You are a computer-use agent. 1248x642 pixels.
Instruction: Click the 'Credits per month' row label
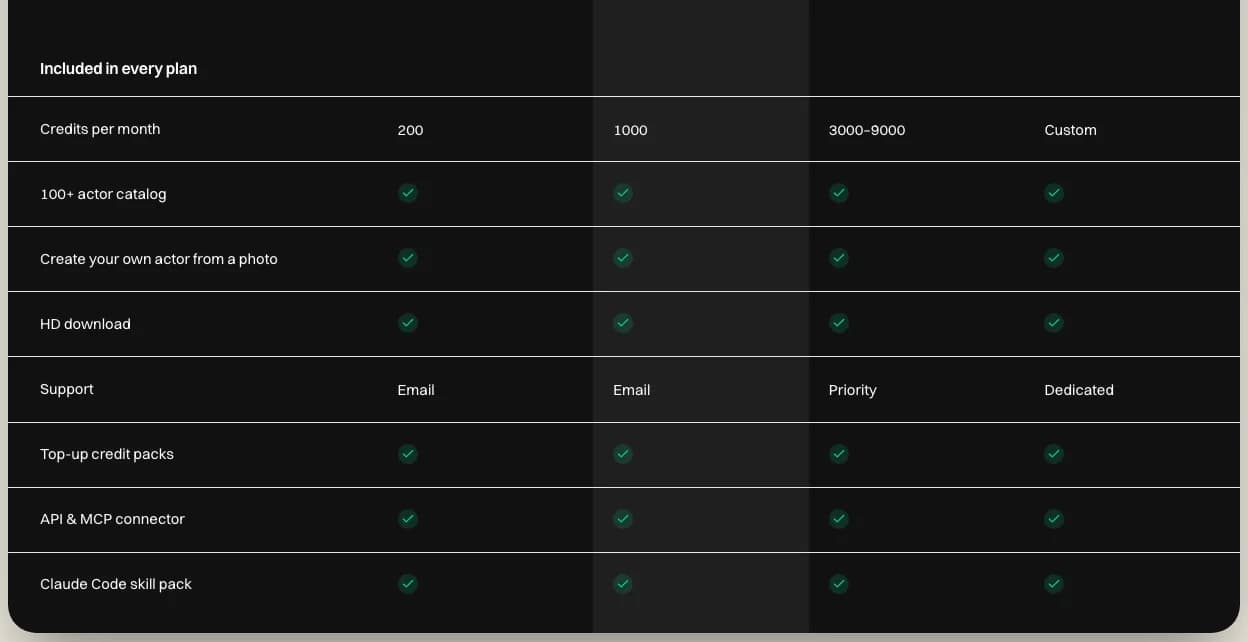tap(100, 129)
